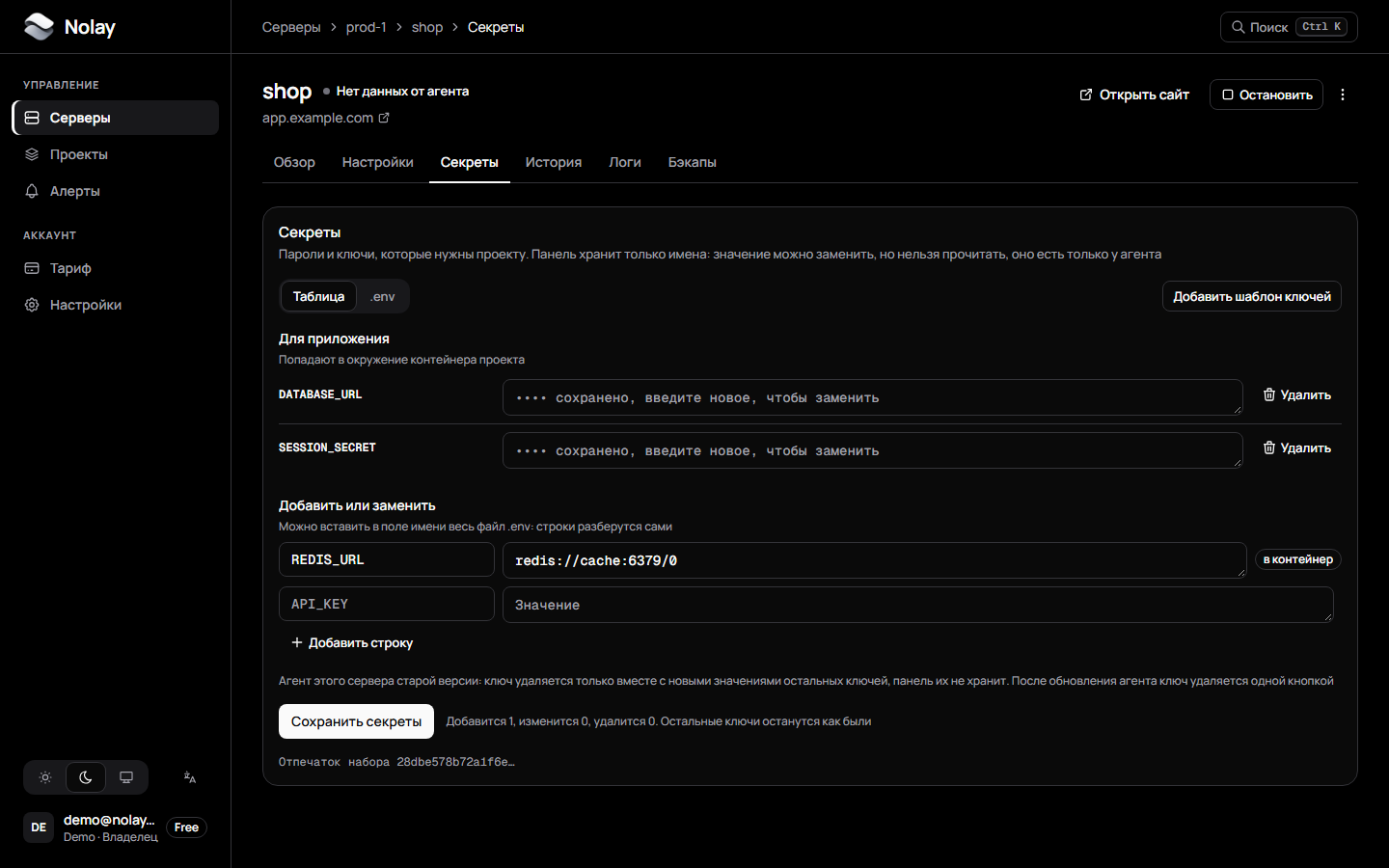The height and width of the screenshot is (868, 1389).
Task: Delete SESSION_SECRET secret
Action: [x=1297, y=448]
